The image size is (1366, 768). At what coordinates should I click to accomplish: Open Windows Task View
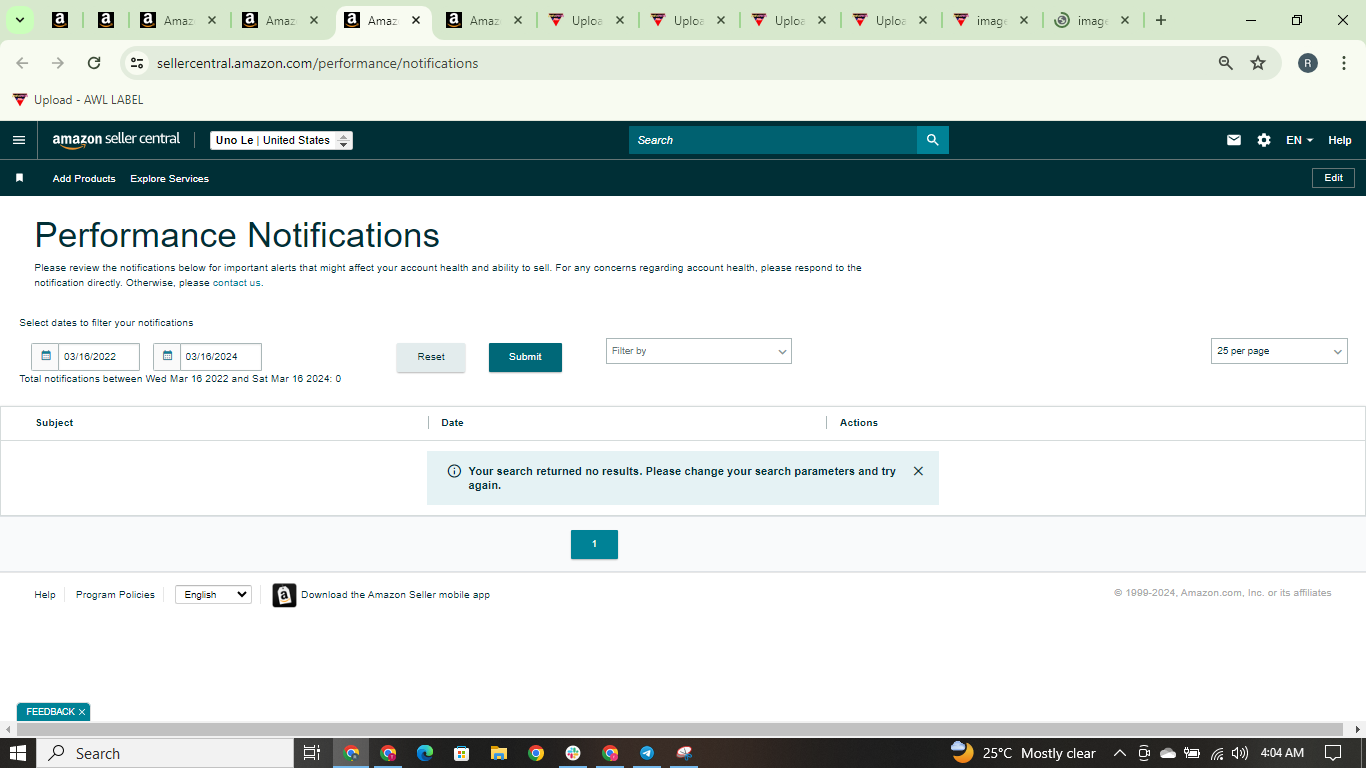311,753
